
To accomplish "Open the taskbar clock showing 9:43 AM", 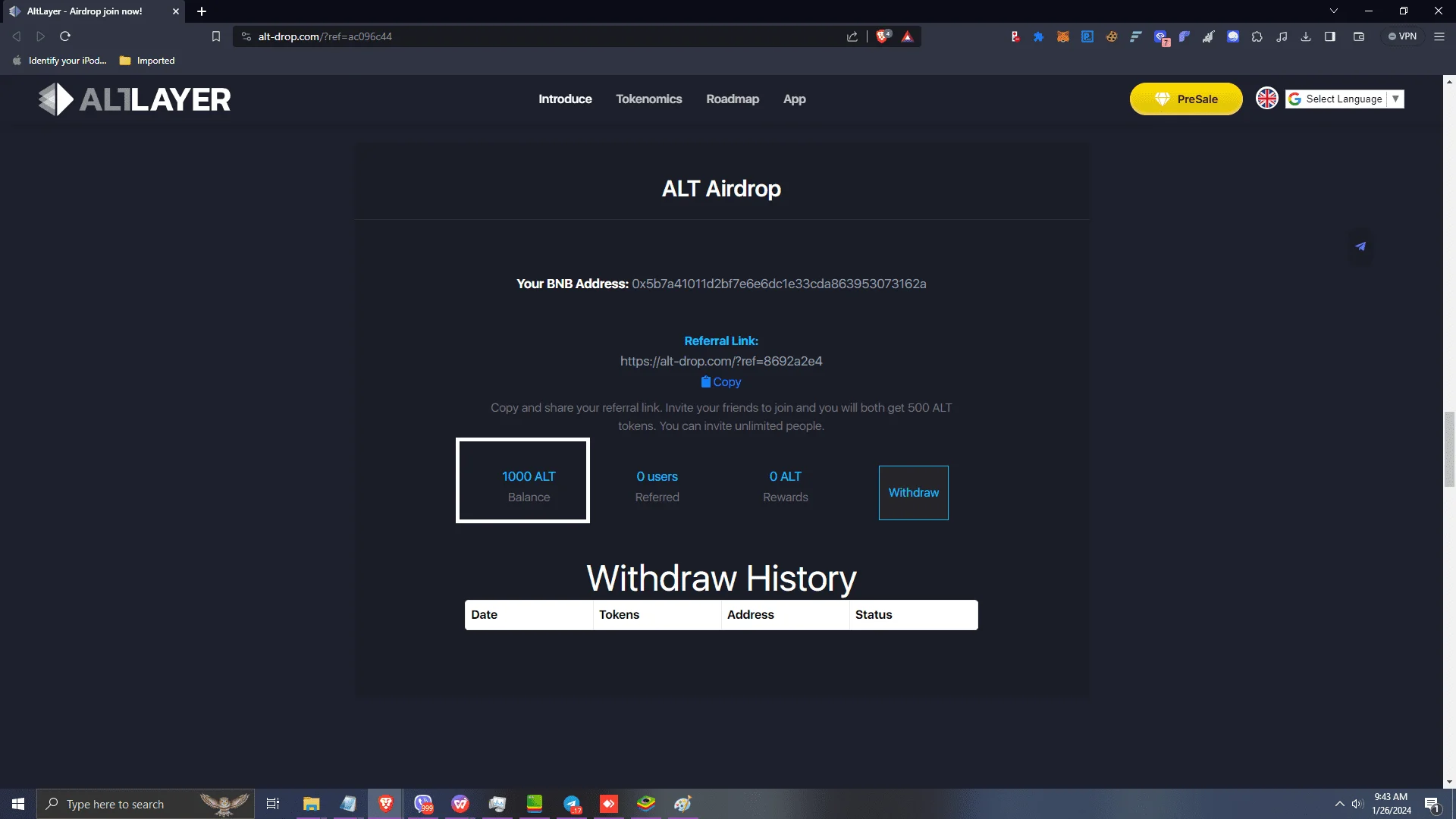I will pos(1391,804).
